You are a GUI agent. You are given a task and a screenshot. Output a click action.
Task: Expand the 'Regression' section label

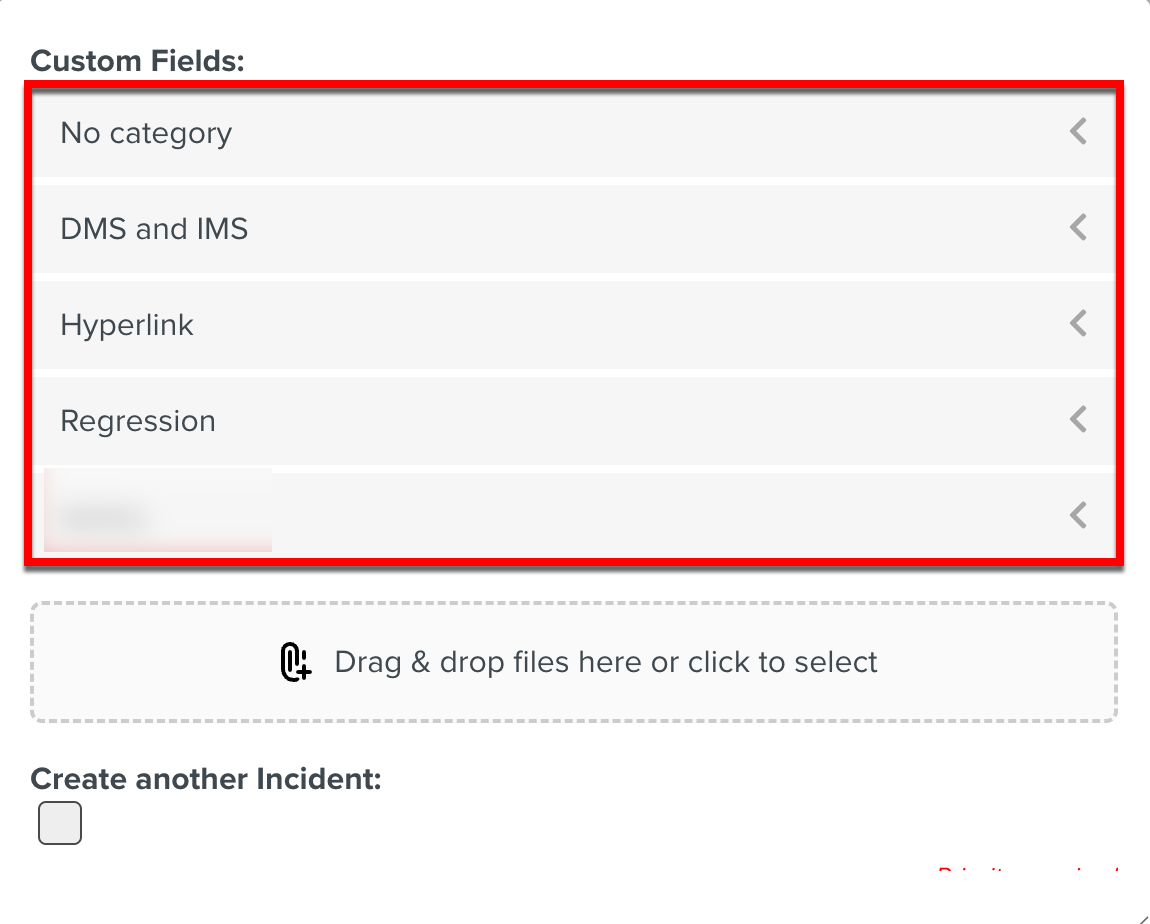coord(138,421)
